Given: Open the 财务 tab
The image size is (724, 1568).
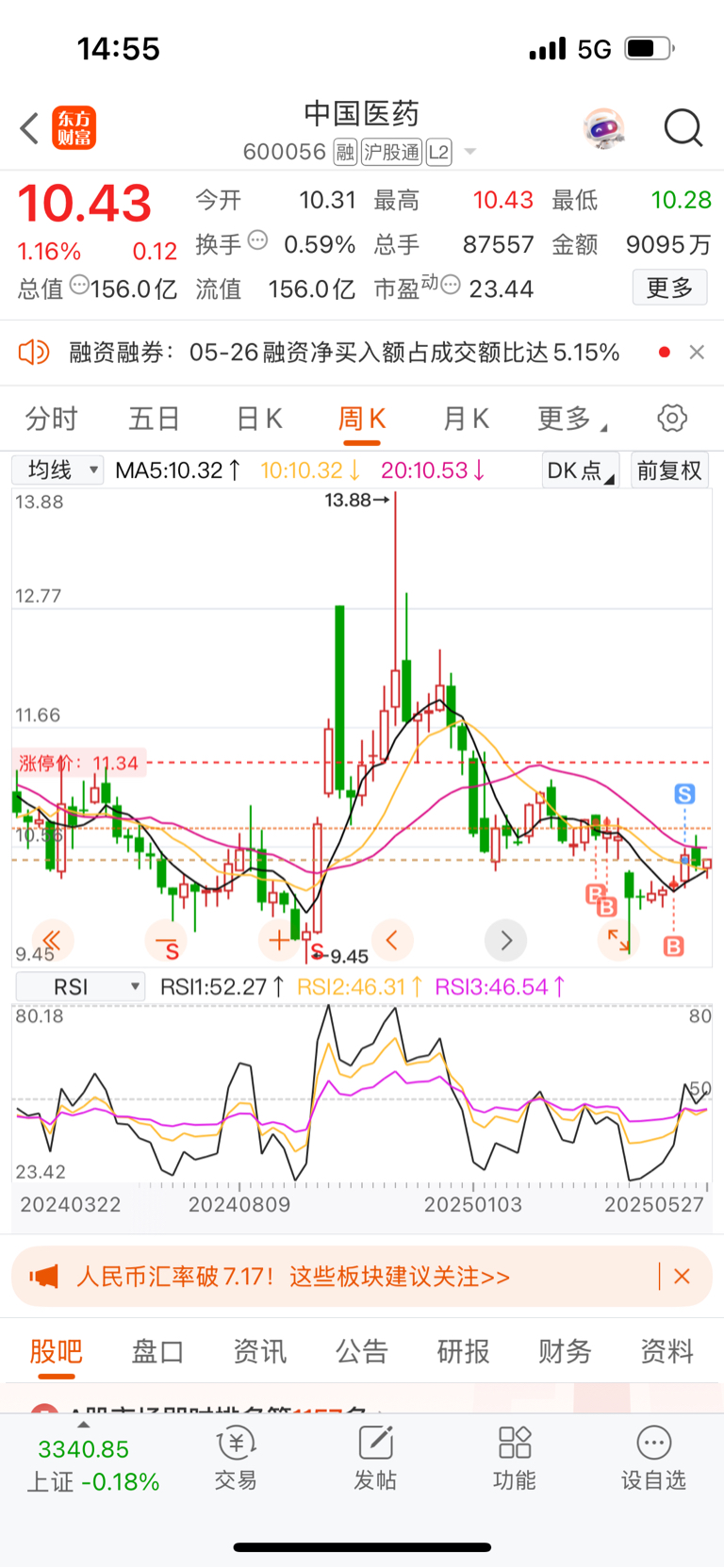Looking at the screenshot, I should point(565,1351).
